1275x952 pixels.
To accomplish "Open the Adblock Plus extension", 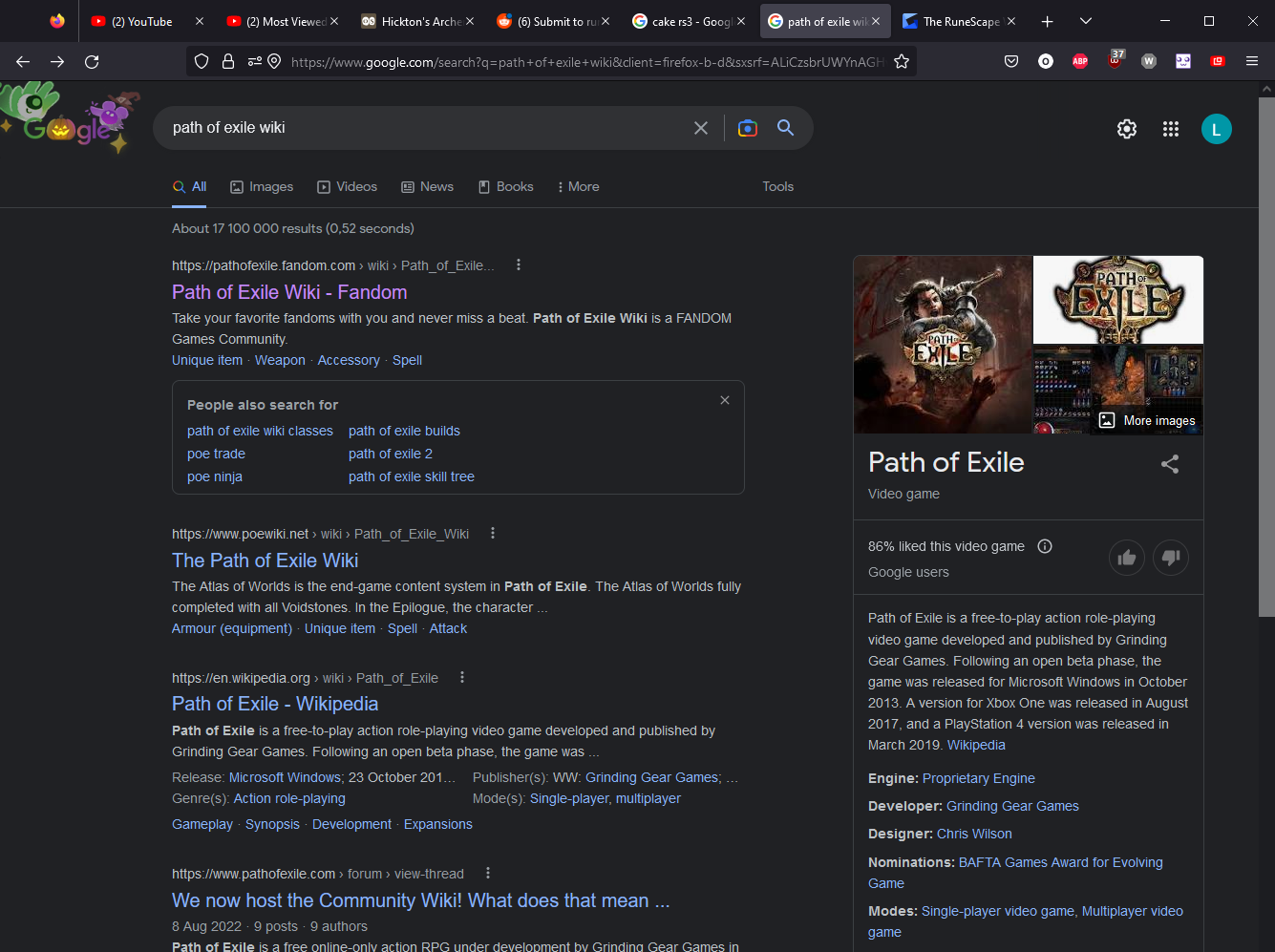I will (1080, 62).
